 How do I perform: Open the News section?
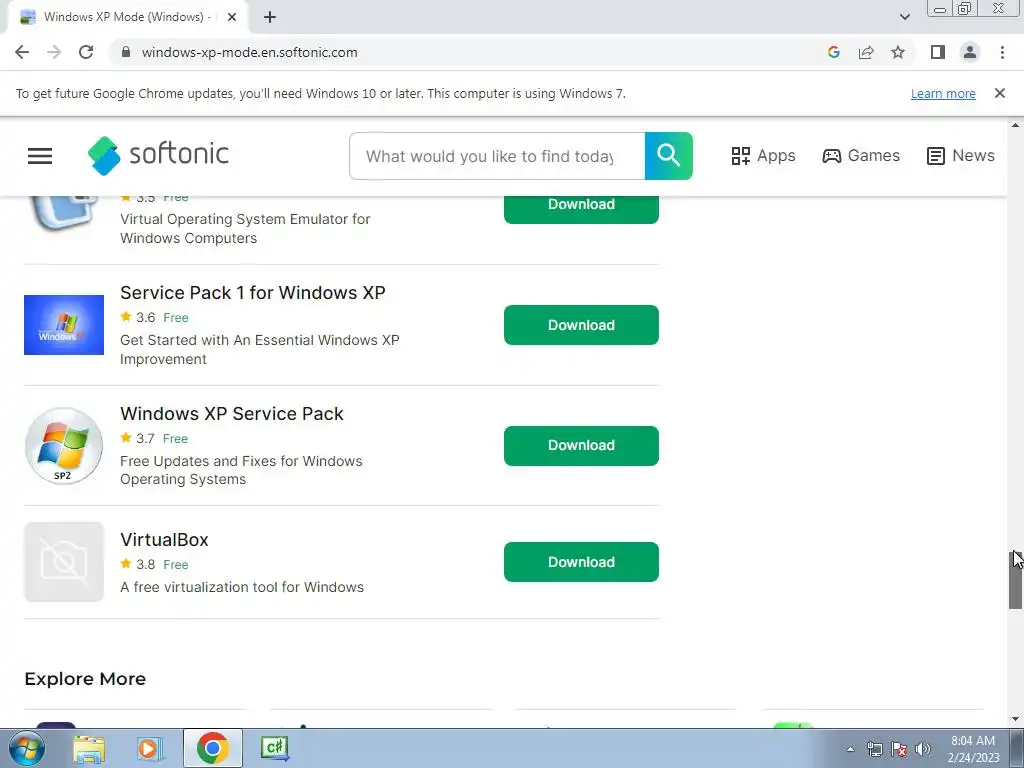pyautogui.click(x=961, y=155)
